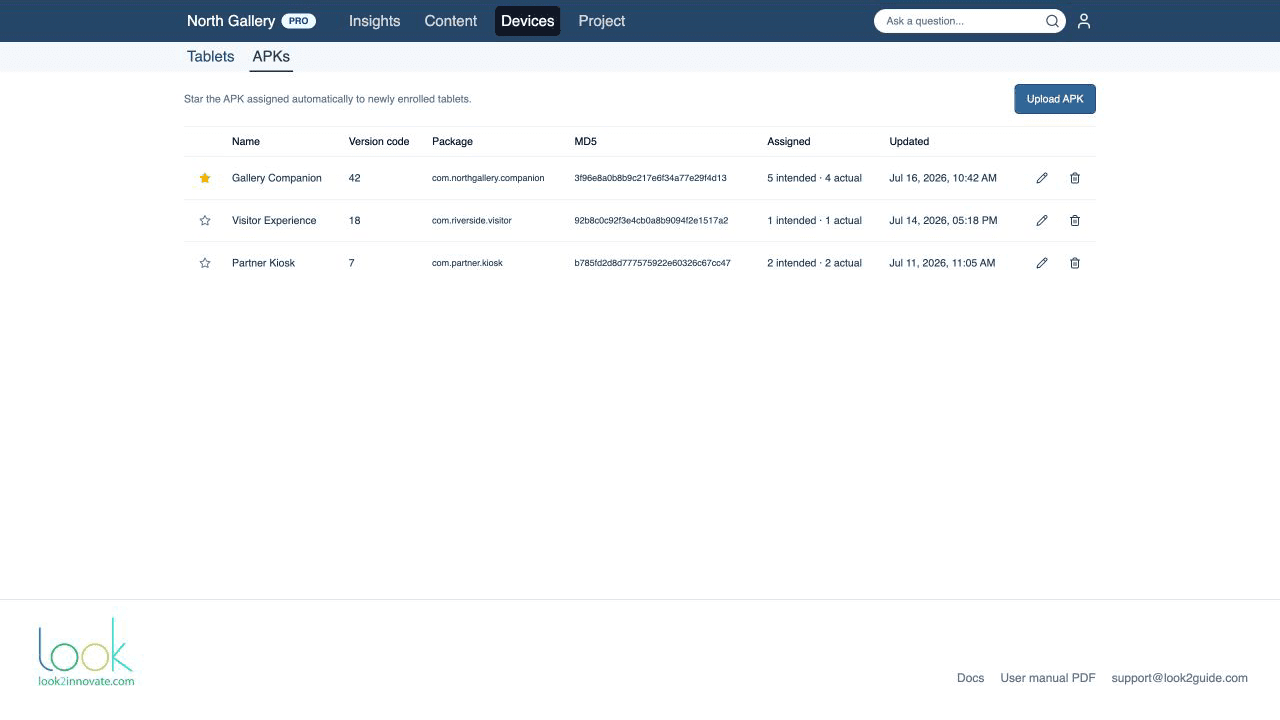
Task: Open the Insights menu
Action: (374, 21)
